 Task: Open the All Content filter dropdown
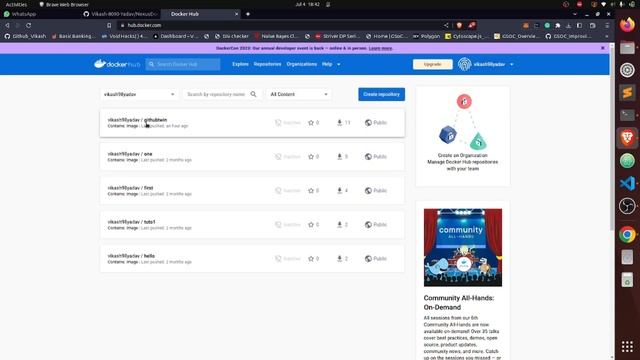click(x=299, y=94)
